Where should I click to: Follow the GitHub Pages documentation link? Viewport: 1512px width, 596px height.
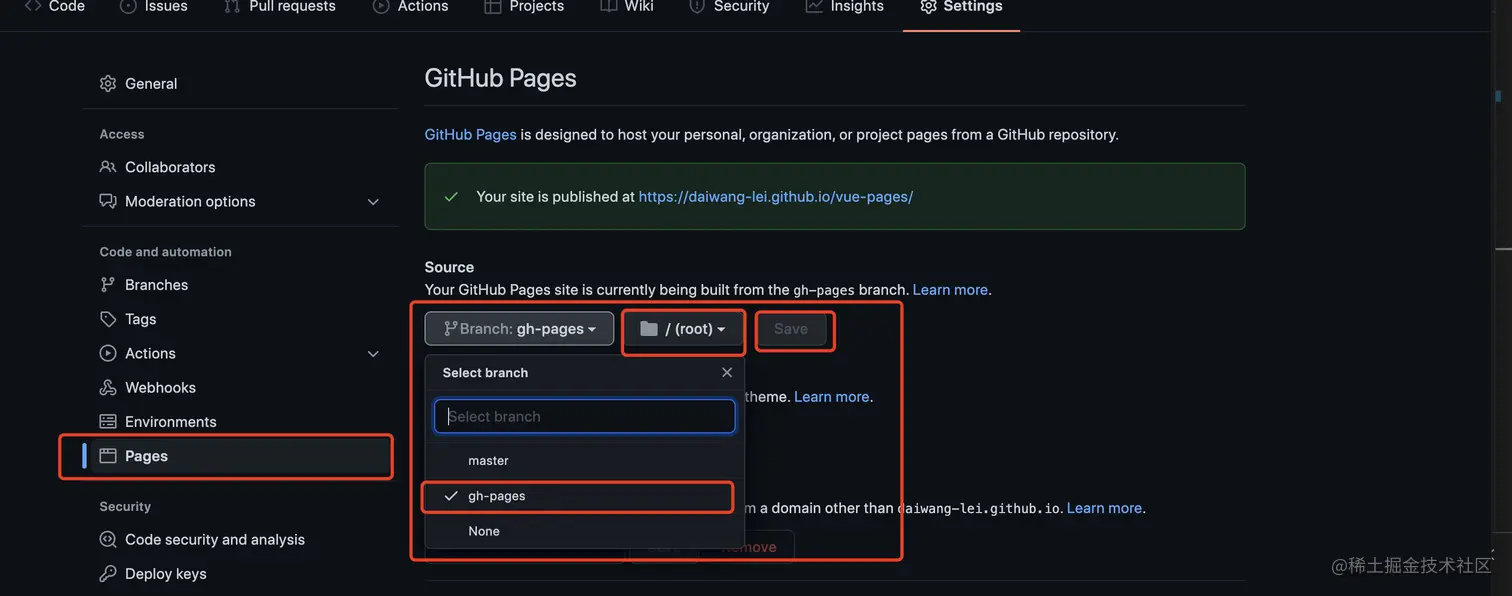coord(470,134)
